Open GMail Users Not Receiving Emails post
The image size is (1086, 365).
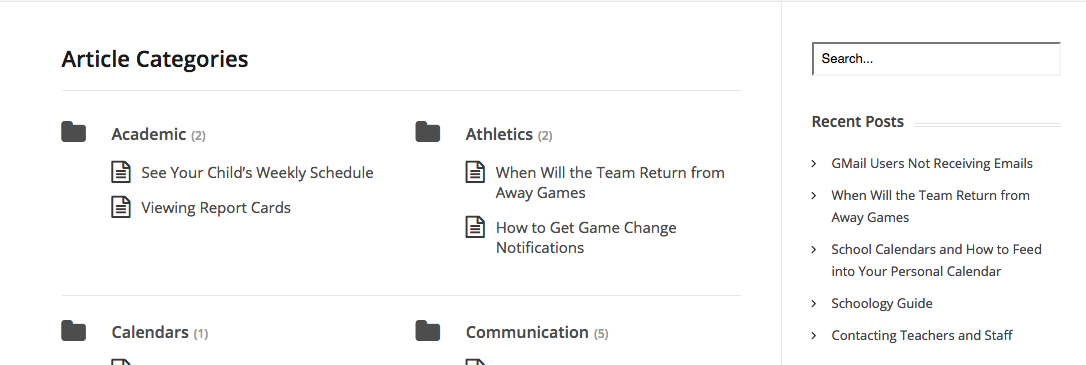[x=932, y=163]
